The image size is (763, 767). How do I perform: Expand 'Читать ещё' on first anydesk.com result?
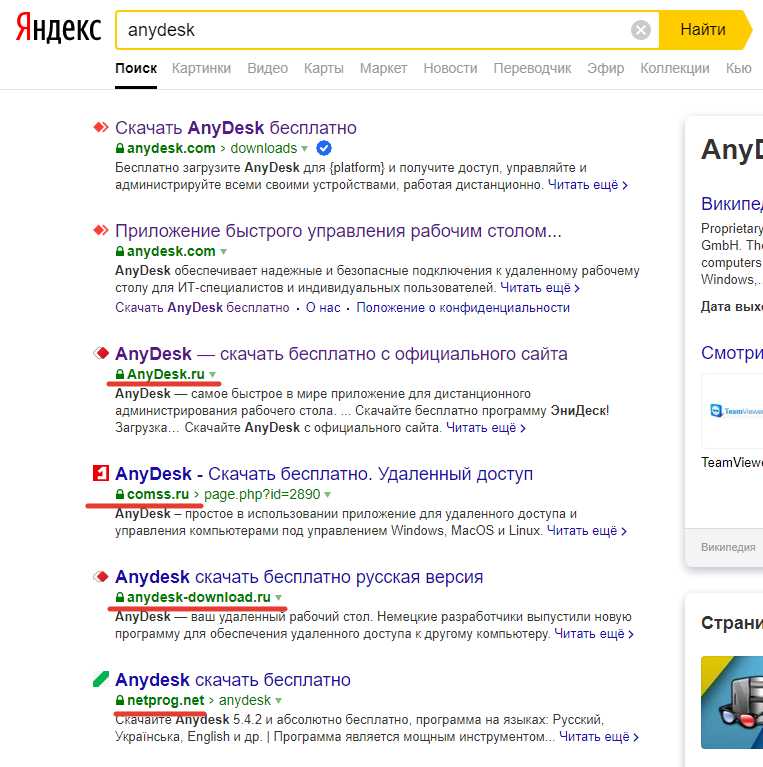[587, 185]
